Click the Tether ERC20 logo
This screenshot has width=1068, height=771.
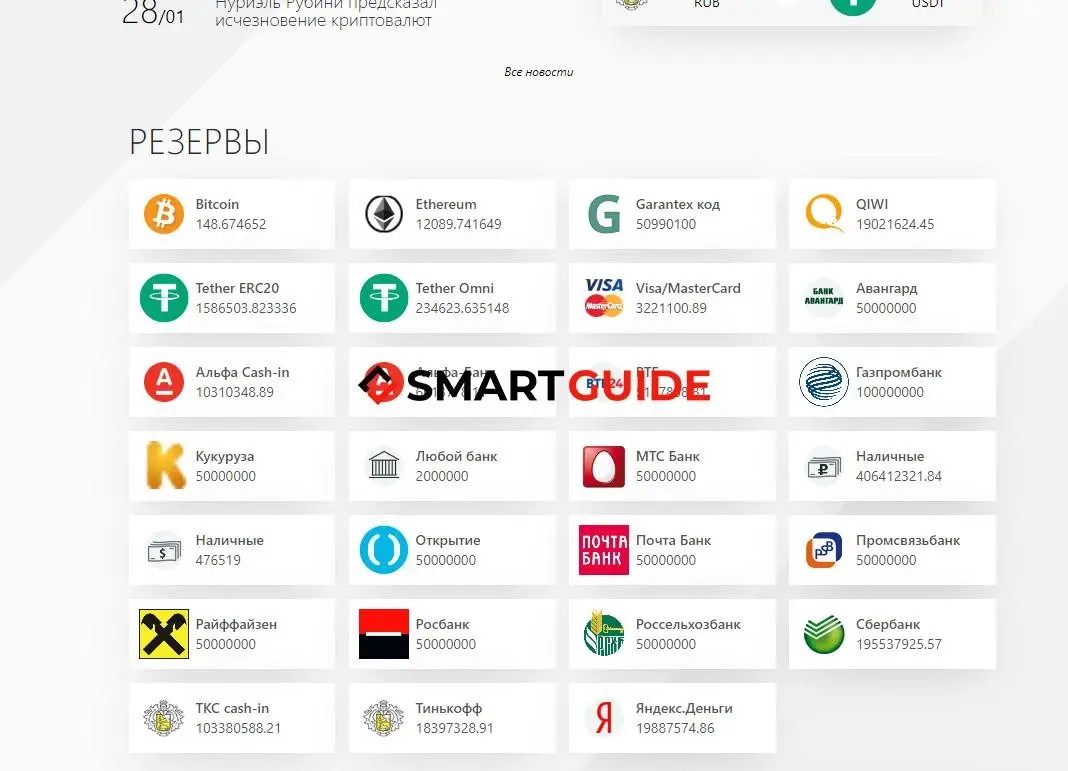pyautogui.click(x=163, y=297)
